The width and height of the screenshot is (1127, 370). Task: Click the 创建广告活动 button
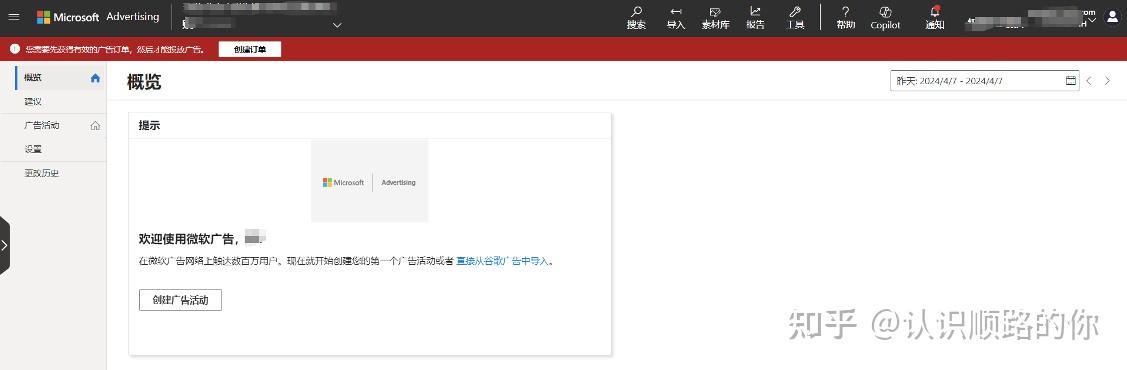click(180, 300)
